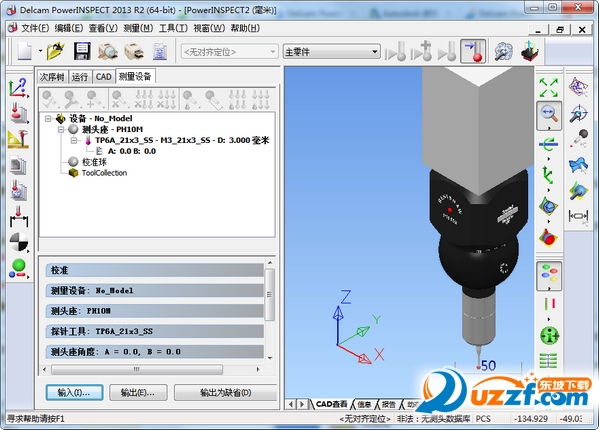The width and height of the screenshot is (599, 430).
Task: Save using the floppy disk icon
Action: (x=82, y=51)
